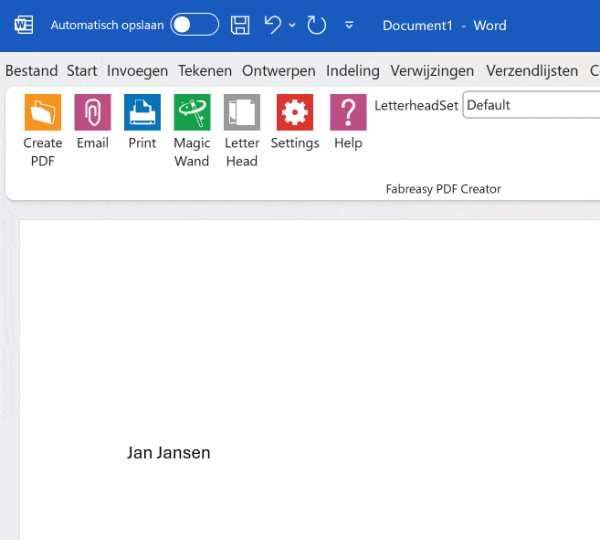Open the Verwijzingen ribbon tab
This screenshot has height=540, width=600.
click(433, 71)
